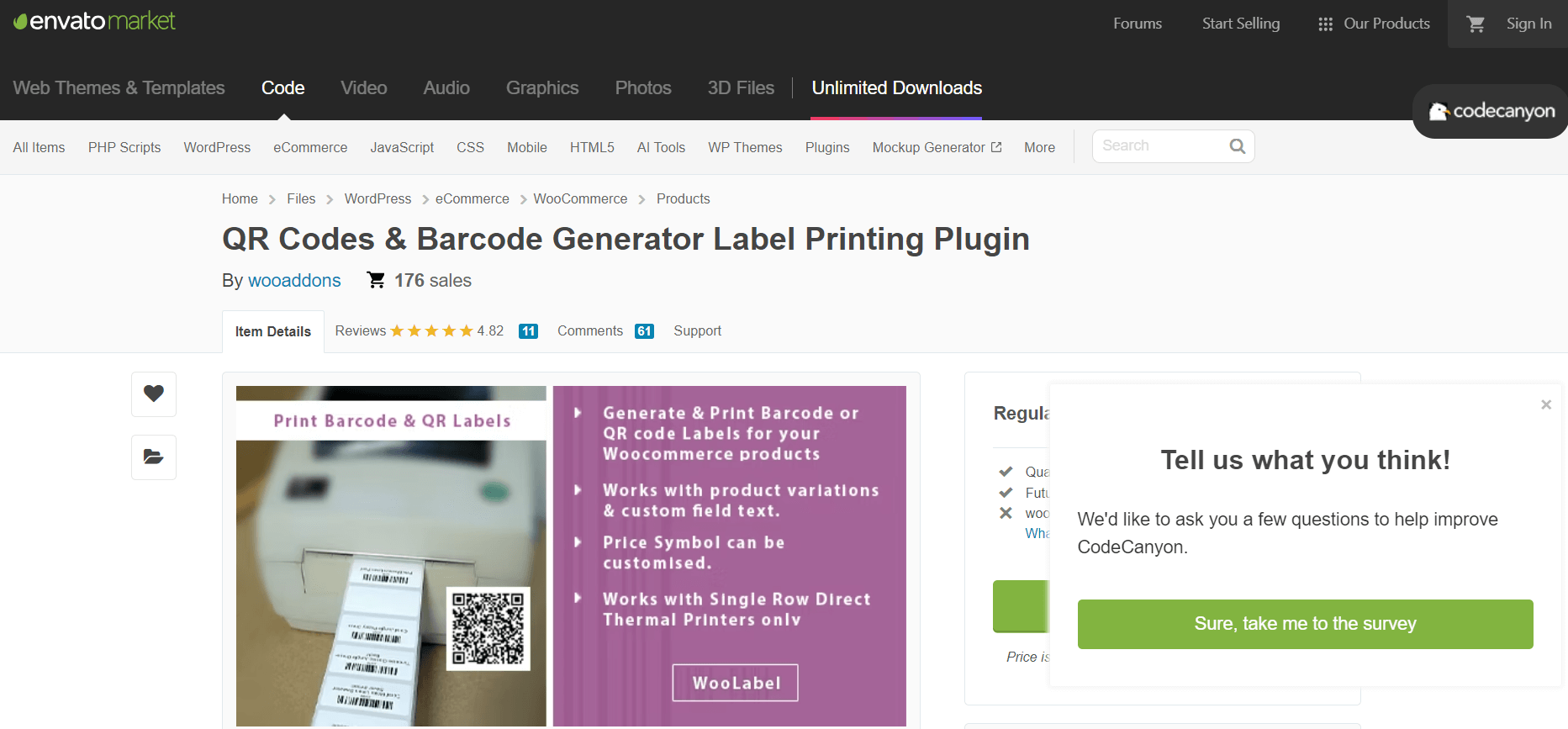Click the WooLabel product preview image
The width and height of the screenshot is (1568, 729).
pyautogui.click(x=571, y=555)
